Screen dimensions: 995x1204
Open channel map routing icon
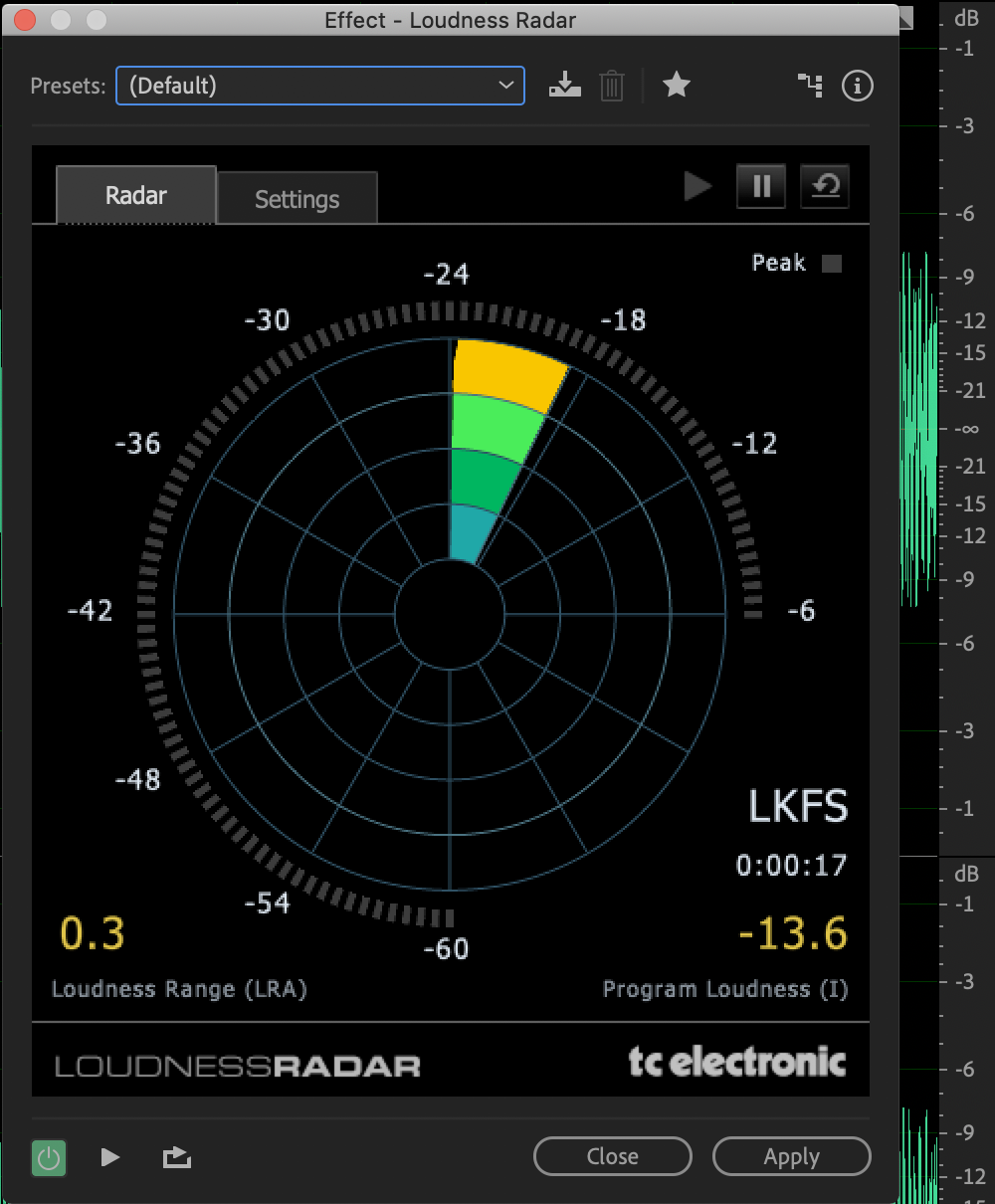810,86
